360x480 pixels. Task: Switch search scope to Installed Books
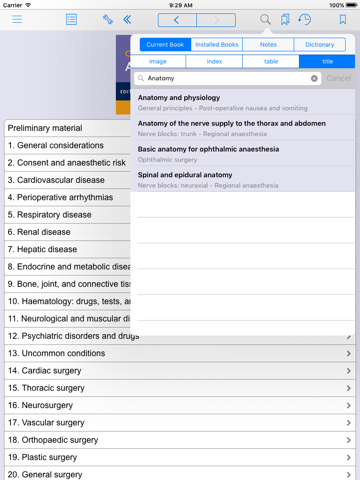click(x=217, y=45)
